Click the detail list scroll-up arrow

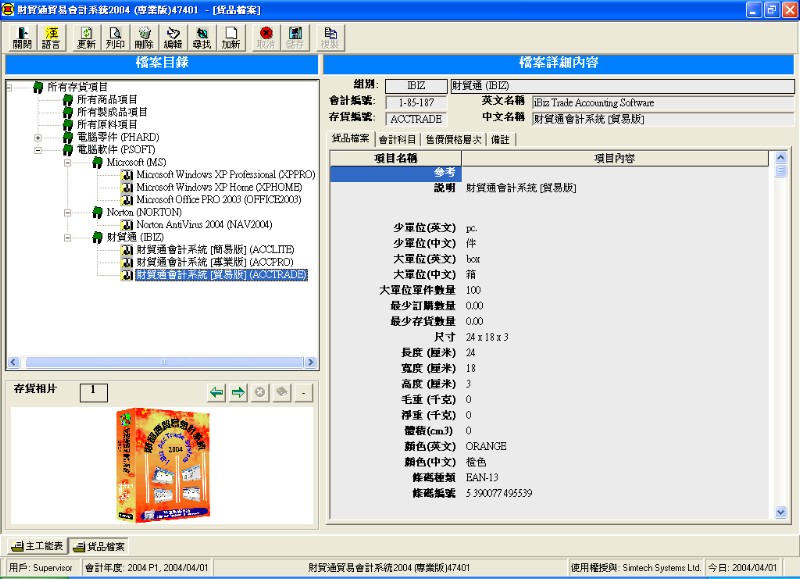pyautogui.click(x=781, y=158)
